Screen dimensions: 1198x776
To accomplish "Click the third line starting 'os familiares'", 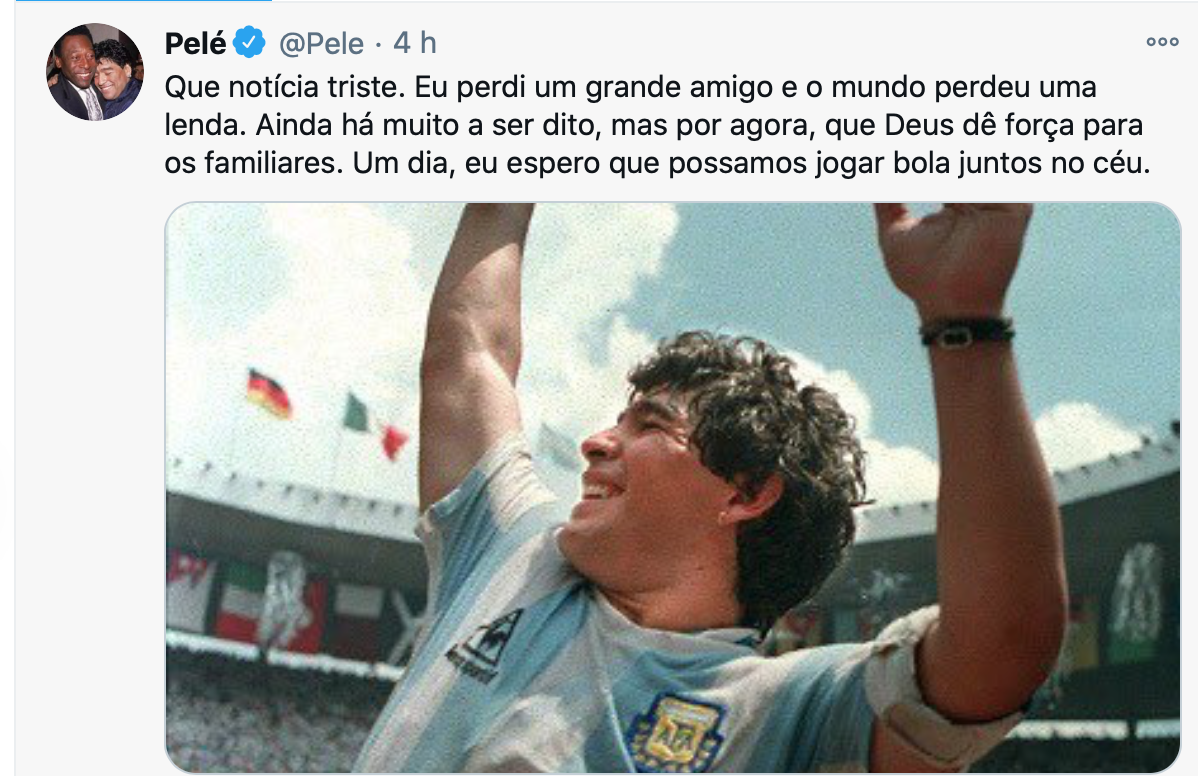I will [657, 163].
